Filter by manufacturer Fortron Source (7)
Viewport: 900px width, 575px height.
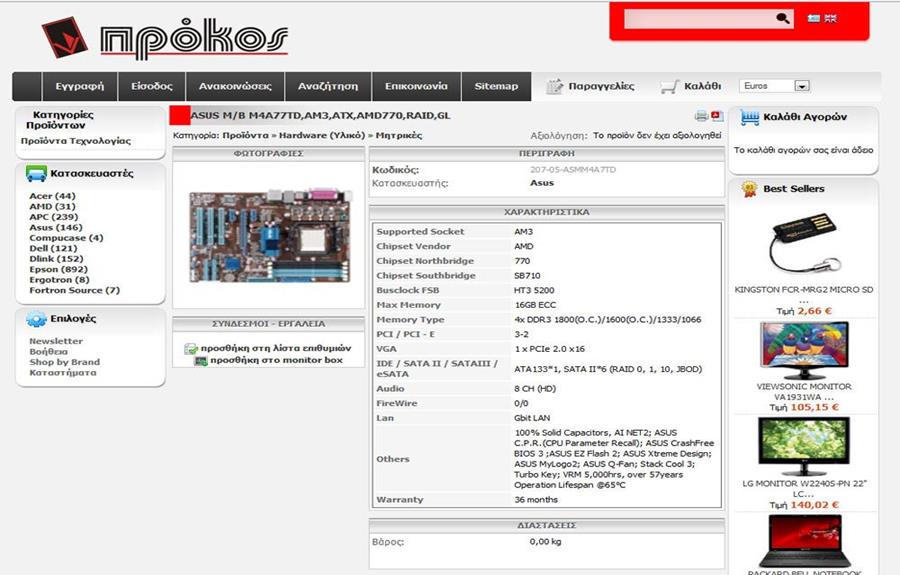(x=75, y=290)
